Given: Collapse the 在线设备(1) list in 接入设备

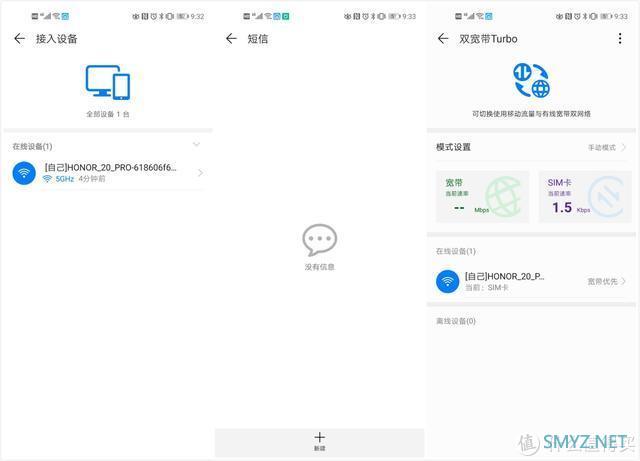Looking at the screenshot, I should tap(196, 145).
